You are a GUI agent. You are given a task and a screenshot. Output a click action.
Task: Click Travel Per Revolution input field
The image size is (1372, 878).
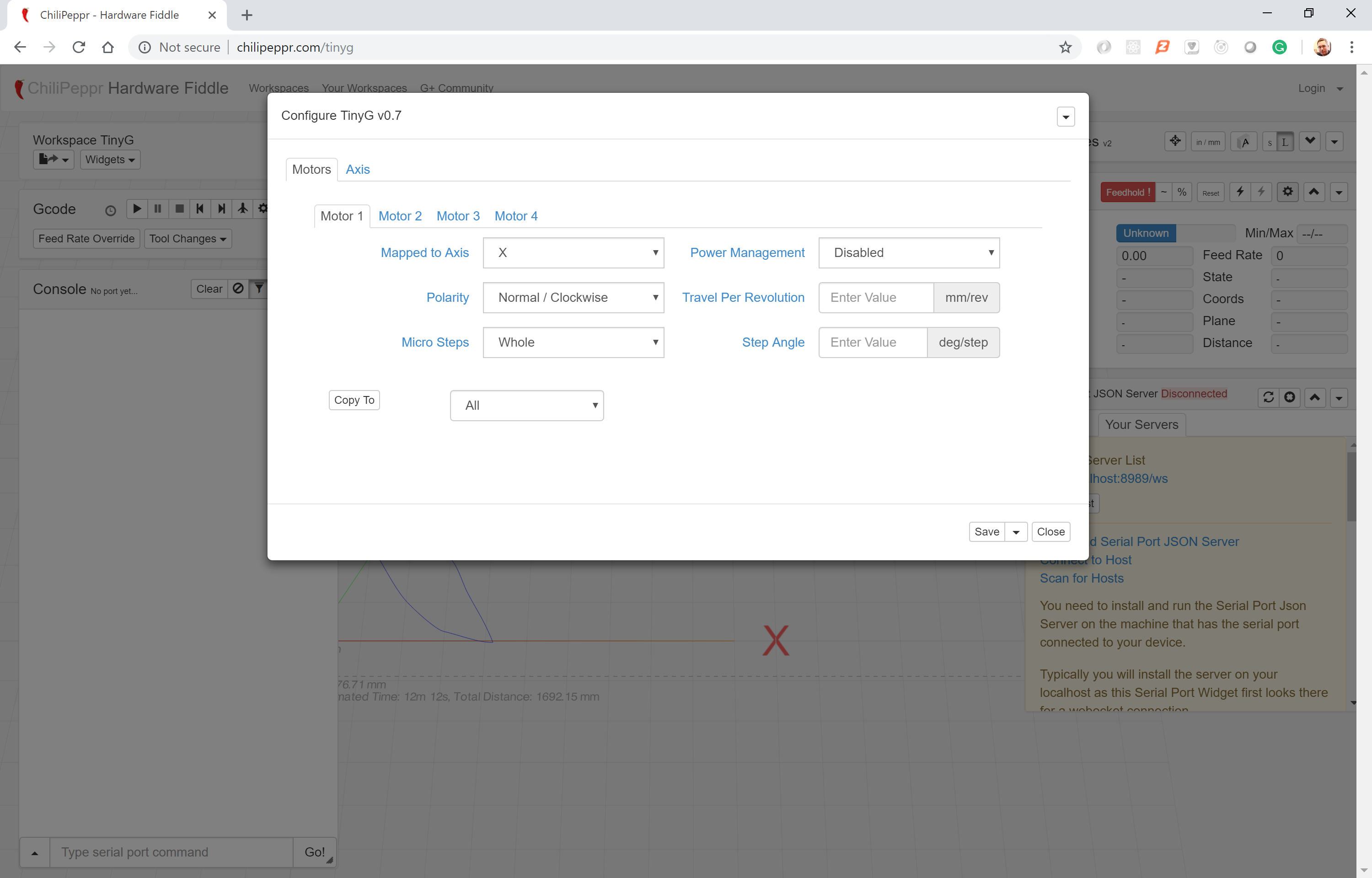tap(876, 298)
